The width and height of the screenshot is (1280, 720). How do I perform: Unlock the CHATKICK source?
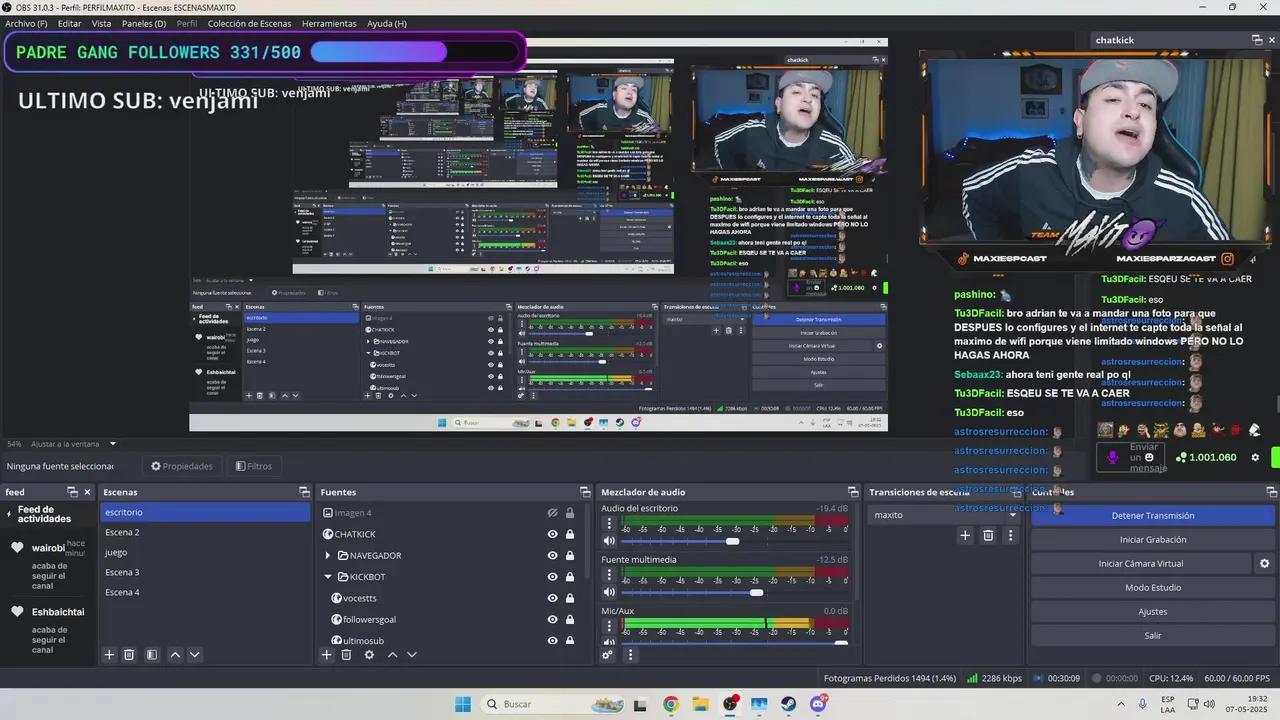(570, 534)
